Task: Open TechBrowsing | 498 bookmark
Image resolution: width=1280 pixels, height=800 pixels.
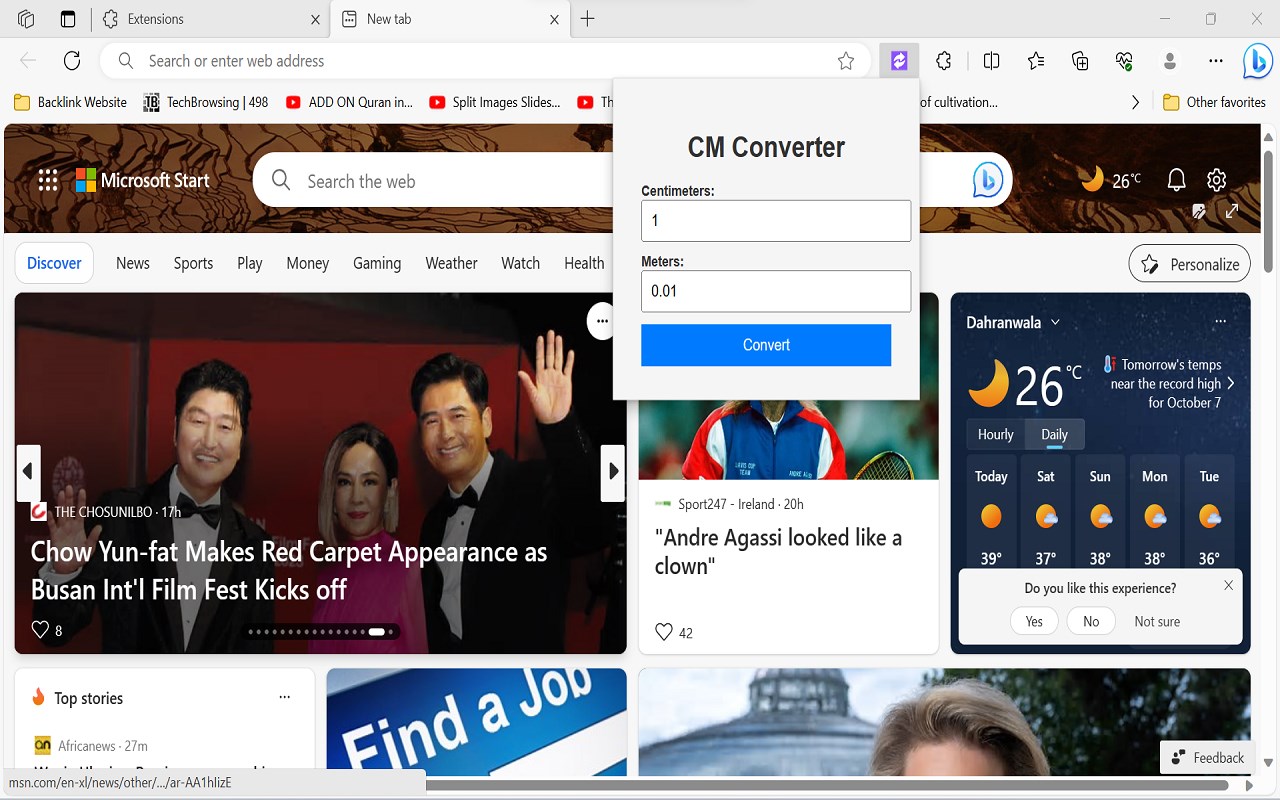Action: (206, 102)
